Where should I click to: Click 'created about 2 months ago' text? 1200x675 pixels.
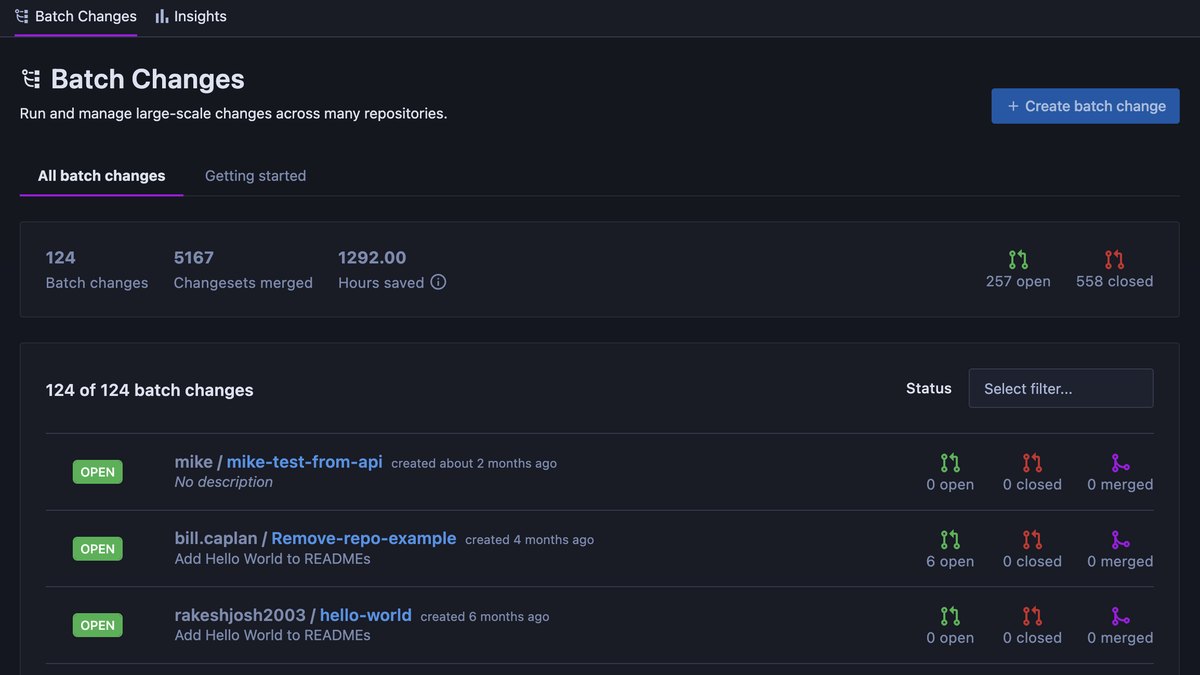tap(474, 464)
